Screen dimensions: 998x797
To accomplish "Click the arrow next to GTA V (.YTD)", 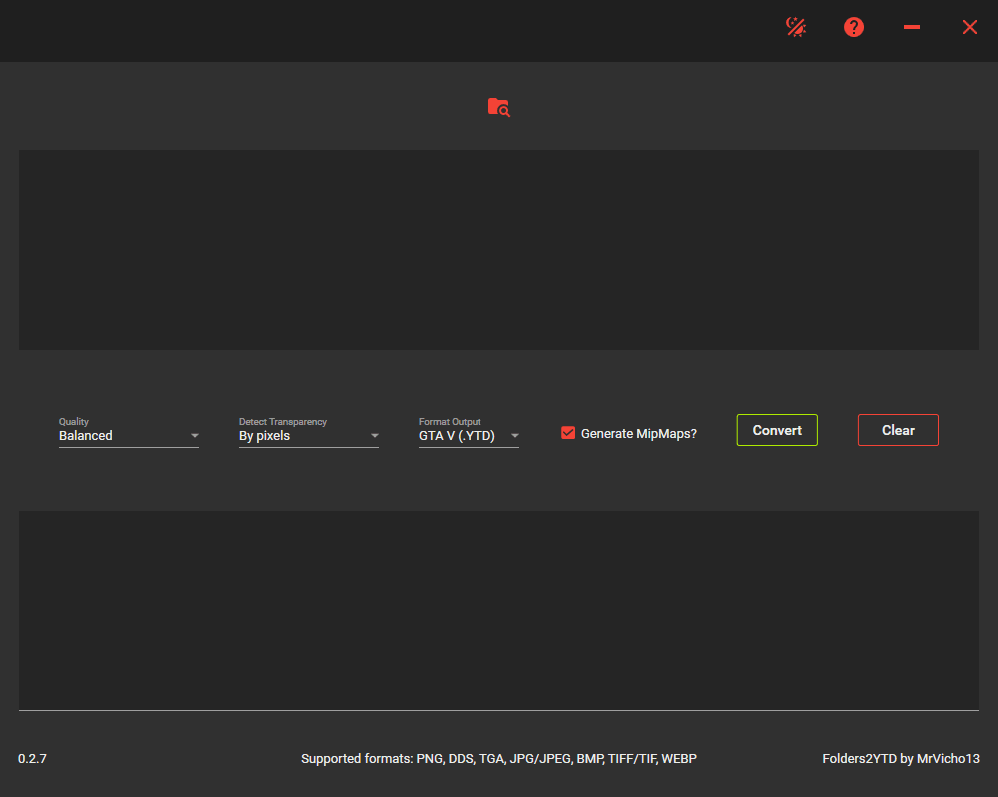I will pyautogui.click(x=515, y=436).
